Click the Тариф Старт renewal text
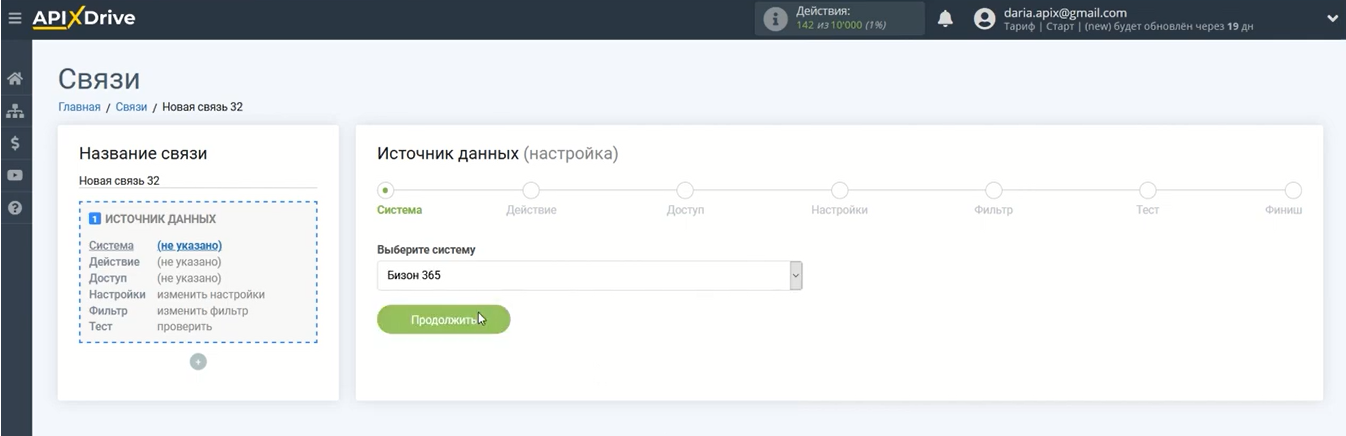The width and height of the screenshot is (1346, 436). pyautogui.click(x=1128, y=26)
